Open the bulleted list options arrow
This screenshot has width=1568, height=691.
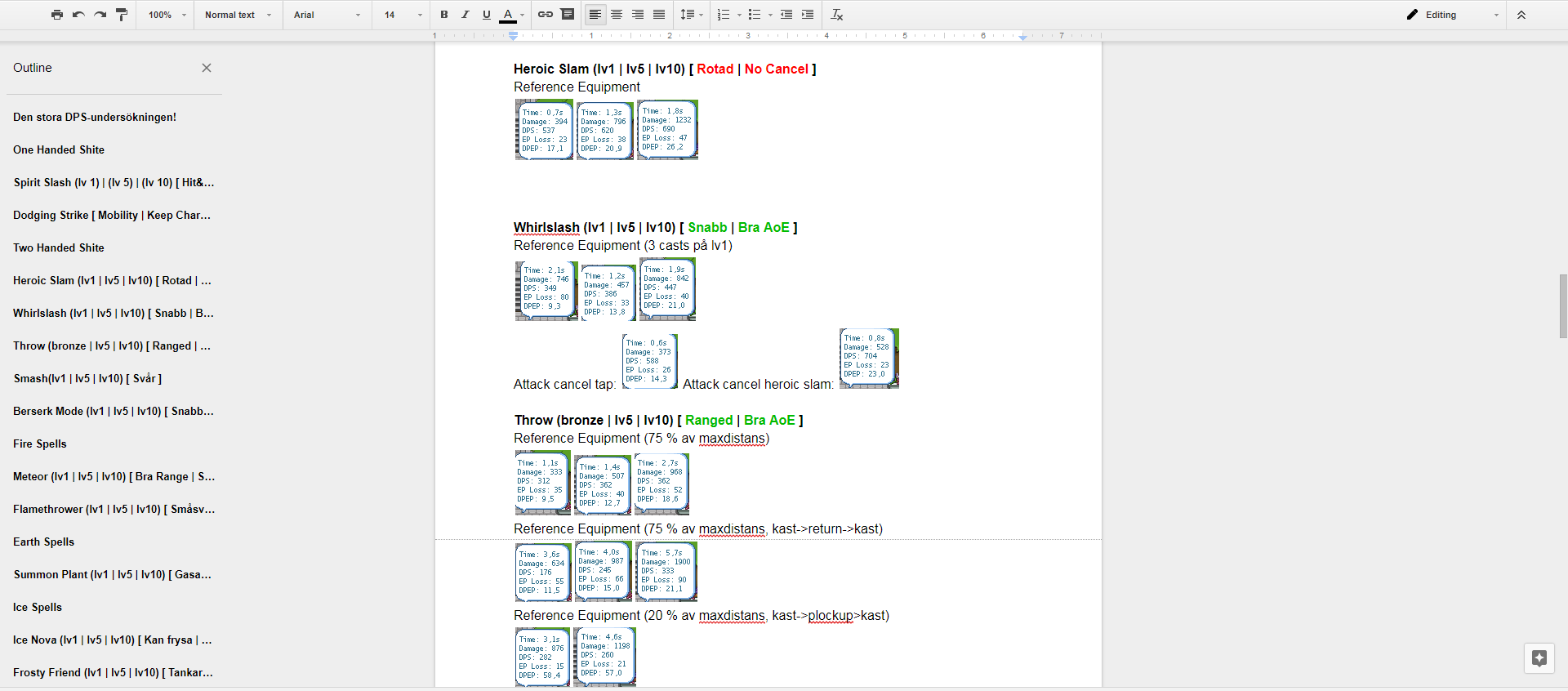(x=770, y=15)
